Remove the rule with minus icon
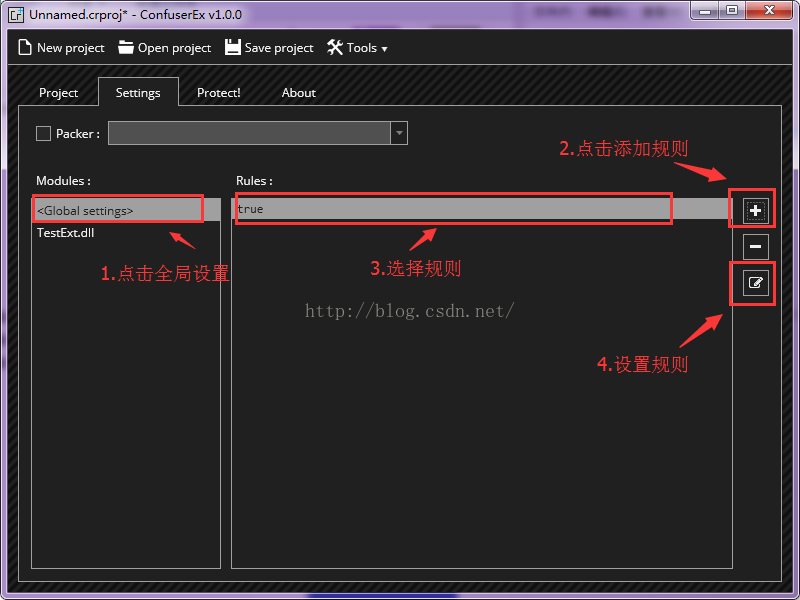This screenshot has height=600, width=800. point(756,246)
